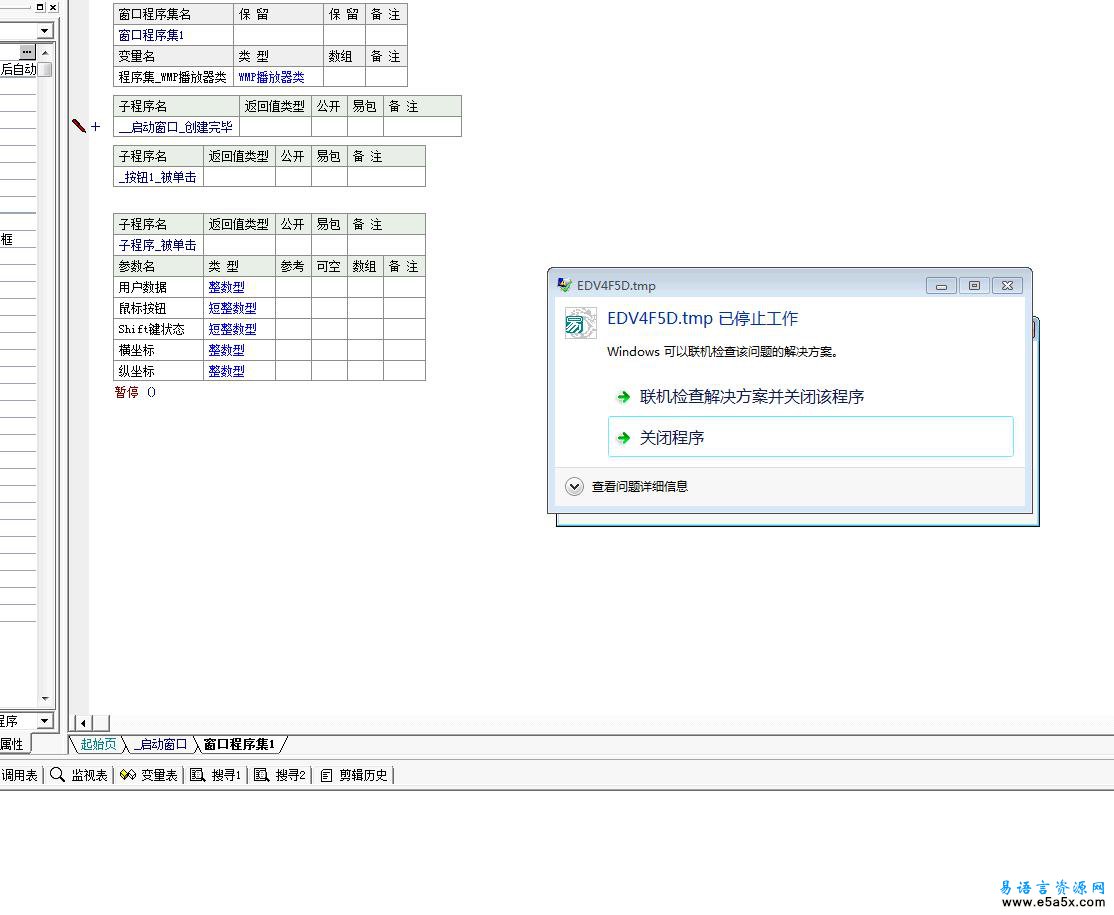Click the ellipsis button in property panel
The width and height of the screenshot is (1114, 915).
27,51
